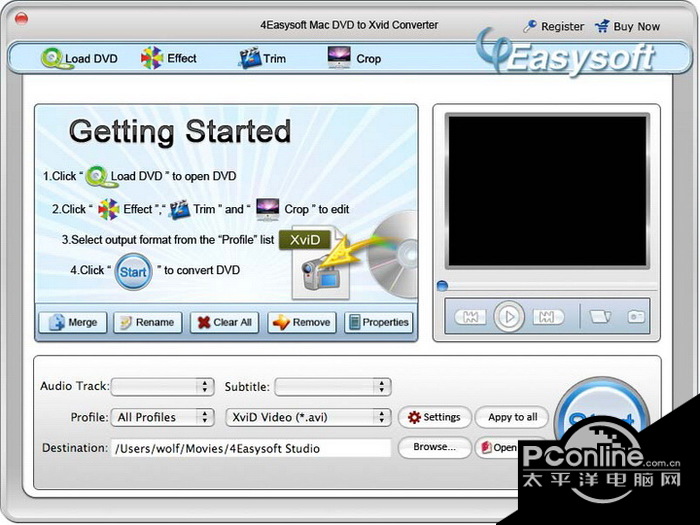The image size is (700, 525).
Task: Click the Destination path field
Action: coord(251,448)
